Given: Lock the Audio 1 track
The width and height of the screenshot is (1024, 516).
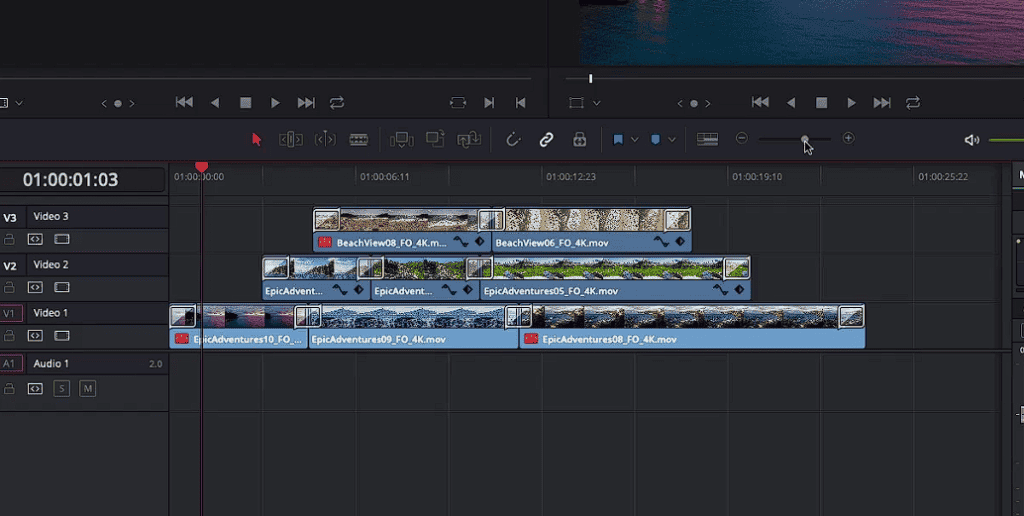Looking at the screenshot, I should point(9,389).
